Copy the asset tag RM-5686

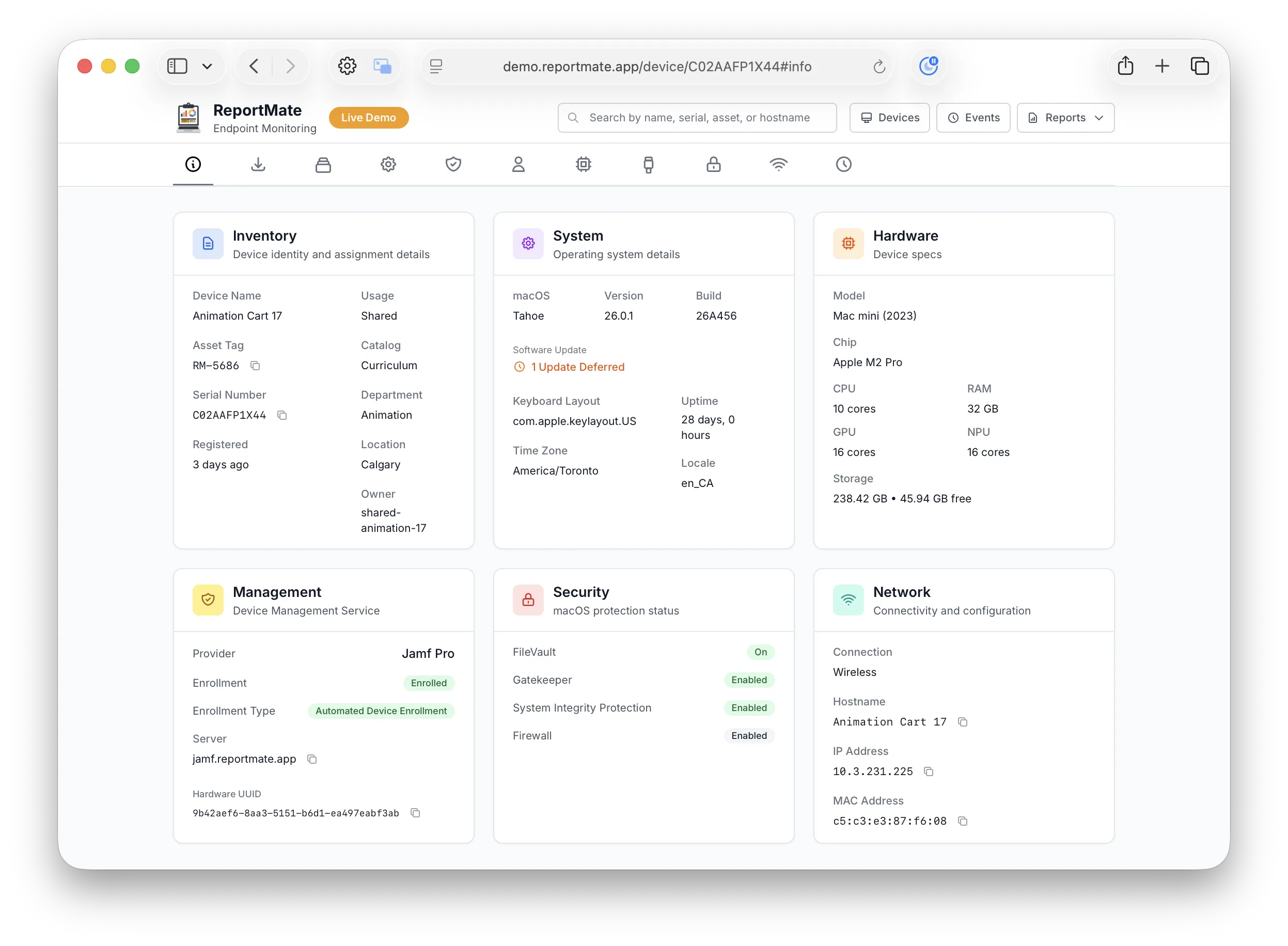point(256,366)
